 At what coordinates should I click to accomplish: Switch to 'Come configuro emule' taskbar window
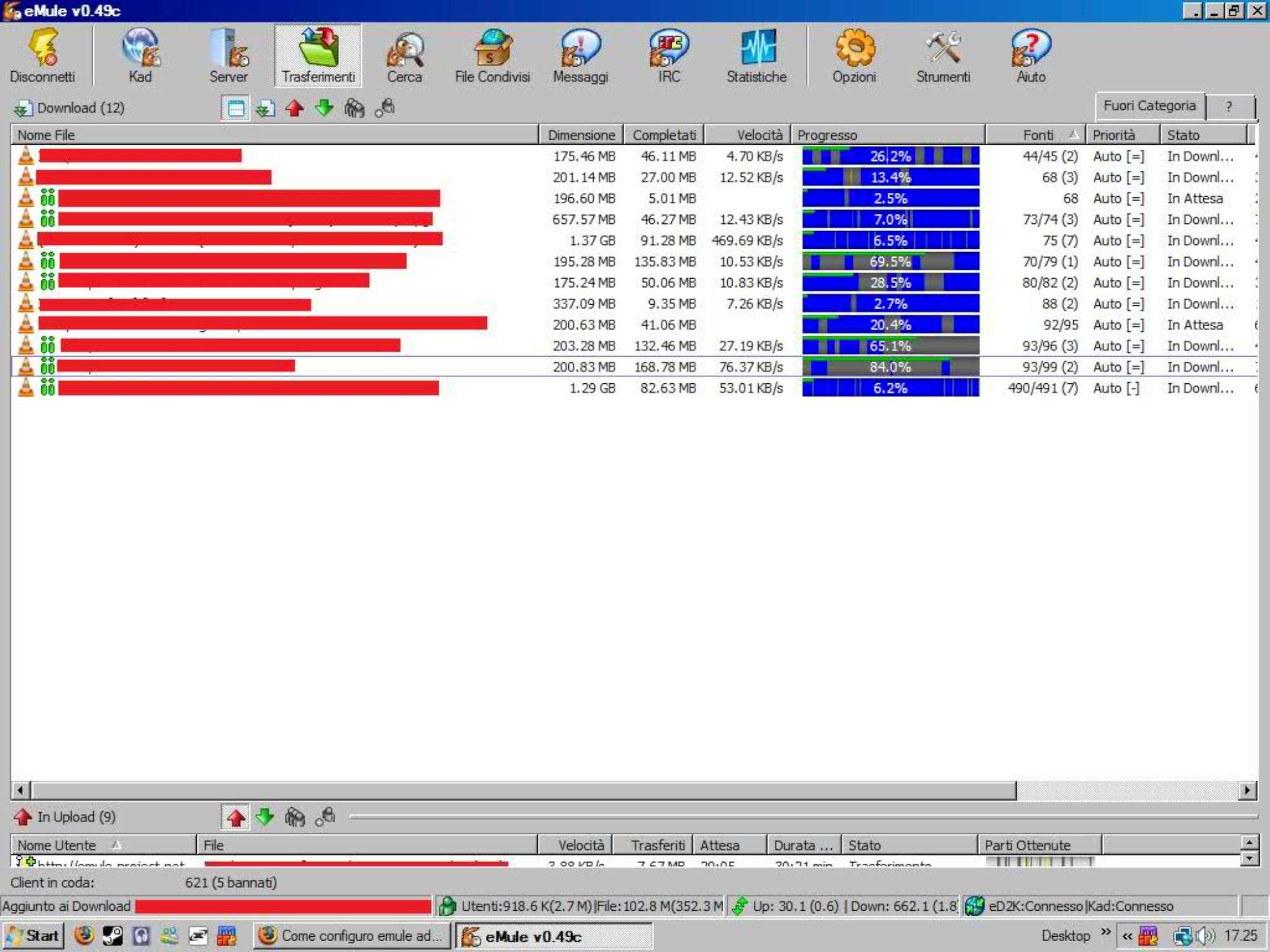352,936
